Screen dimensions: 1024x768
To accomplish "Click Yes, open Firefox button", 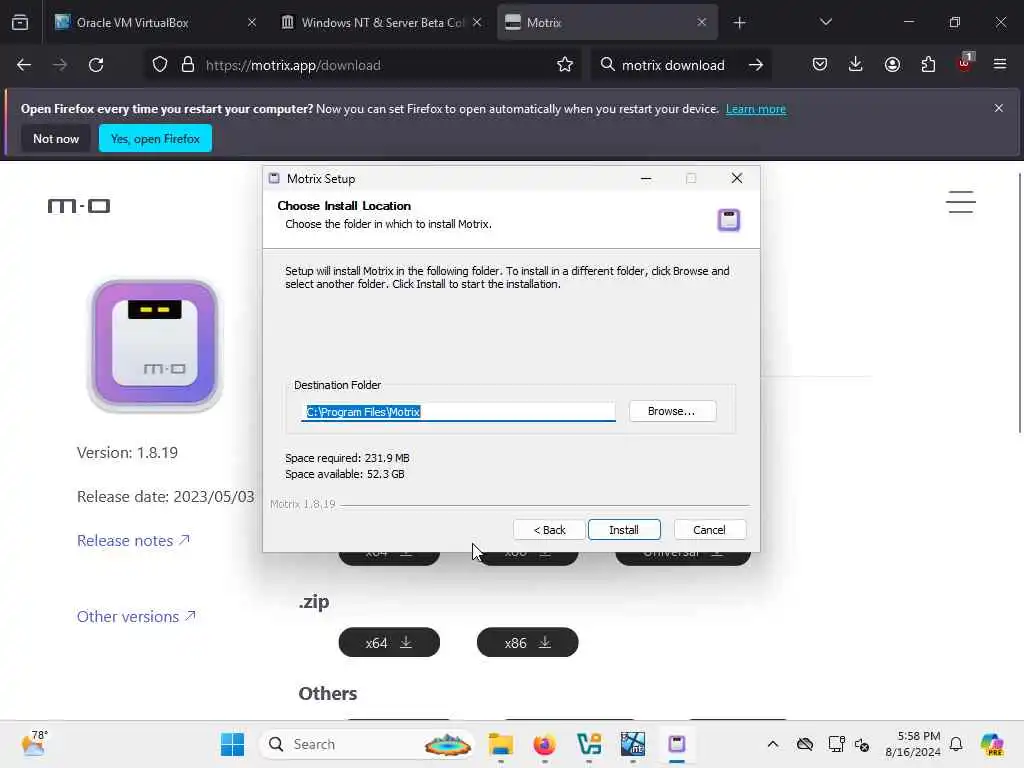I will coord(155,138).
